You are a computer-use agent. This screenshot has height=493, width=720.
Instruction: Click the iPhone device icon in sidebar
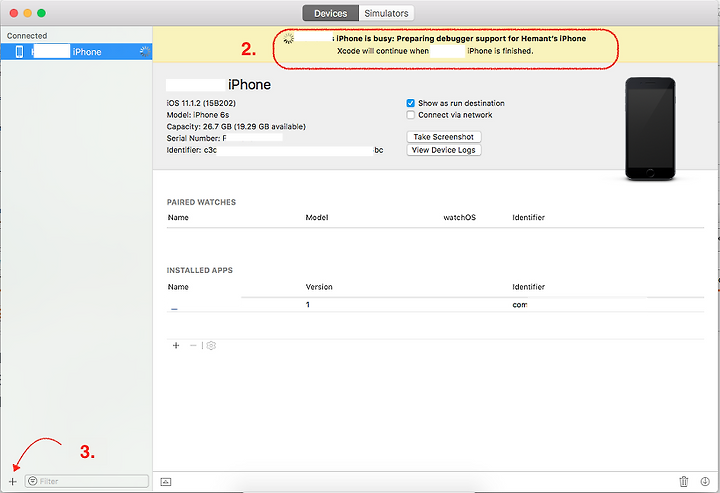pyautogui.click(x=19, y=51)
